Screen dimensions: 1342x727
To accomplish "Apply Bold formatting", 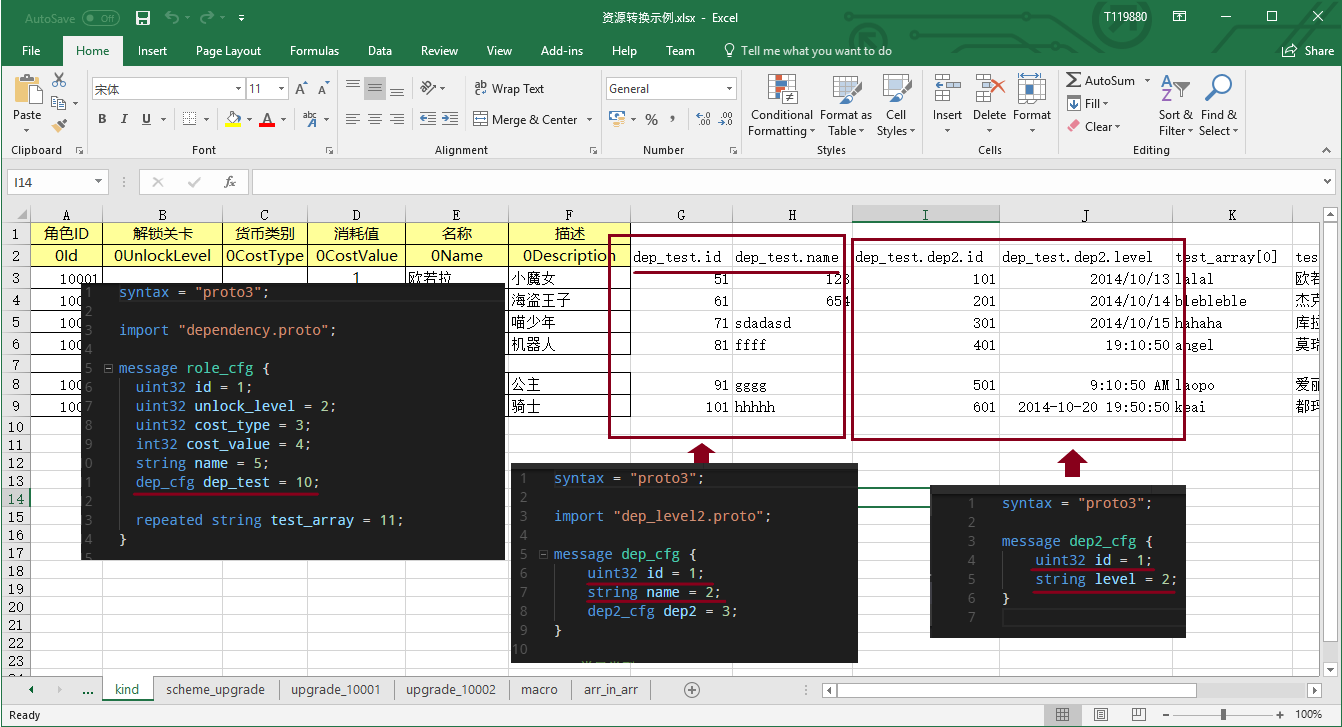I will [102, 119].
